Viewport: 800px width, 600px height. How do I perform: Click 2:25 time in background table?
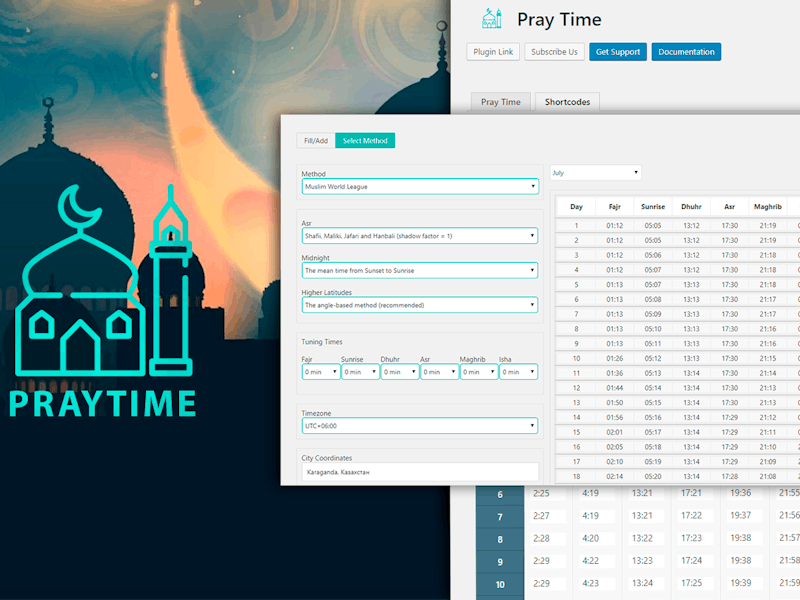[x=541, y=493]
